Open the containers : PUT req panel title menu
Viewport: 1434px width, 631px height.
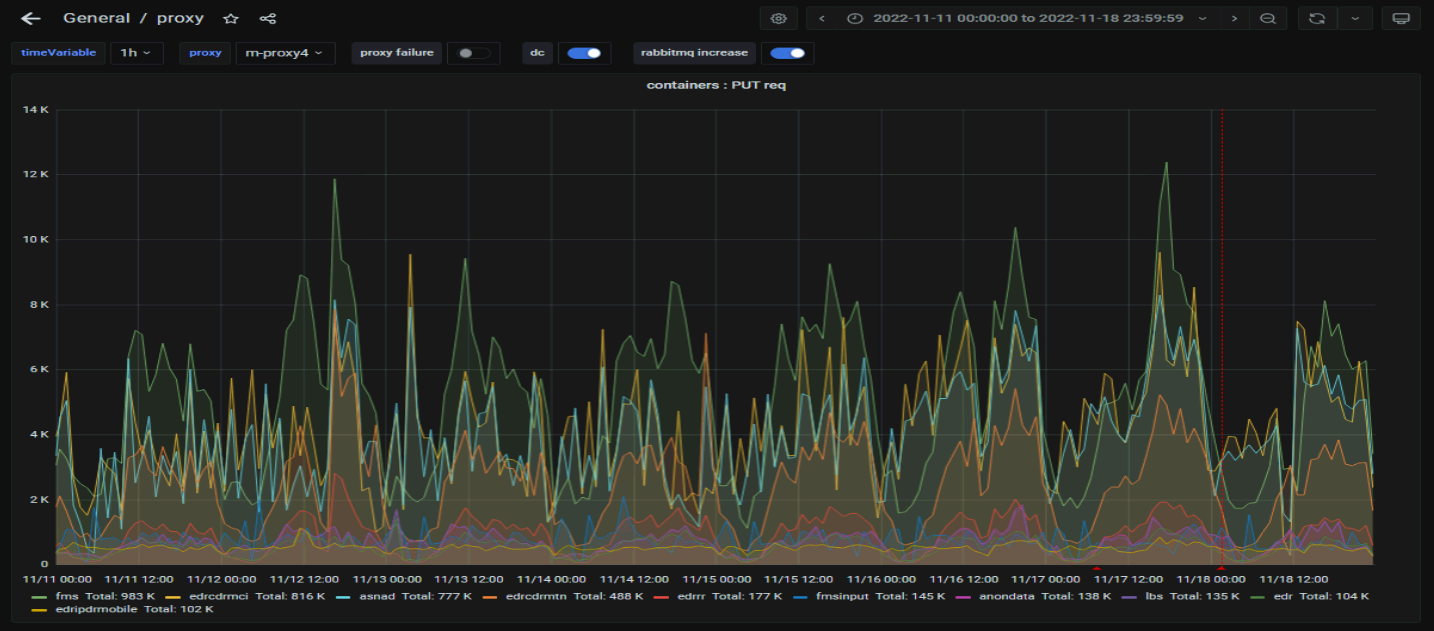pos(716,85)
